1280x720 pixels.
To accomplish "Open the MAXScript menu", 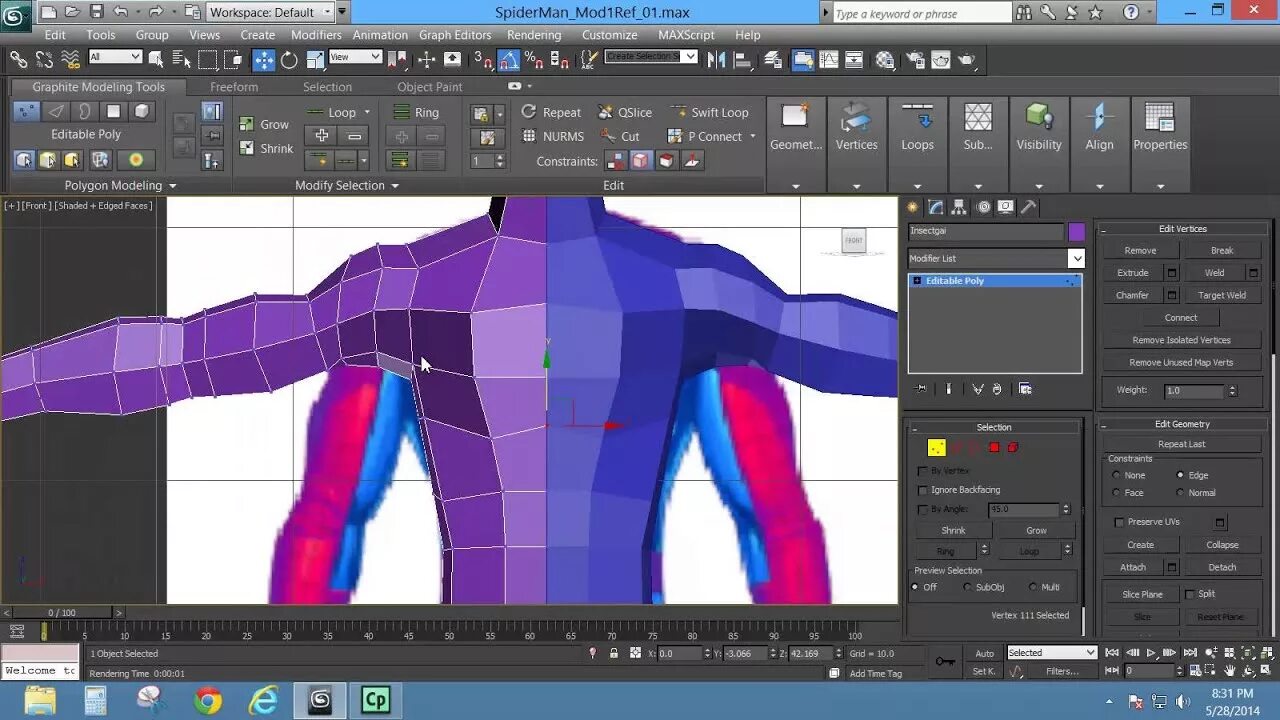I will point(686,34).
